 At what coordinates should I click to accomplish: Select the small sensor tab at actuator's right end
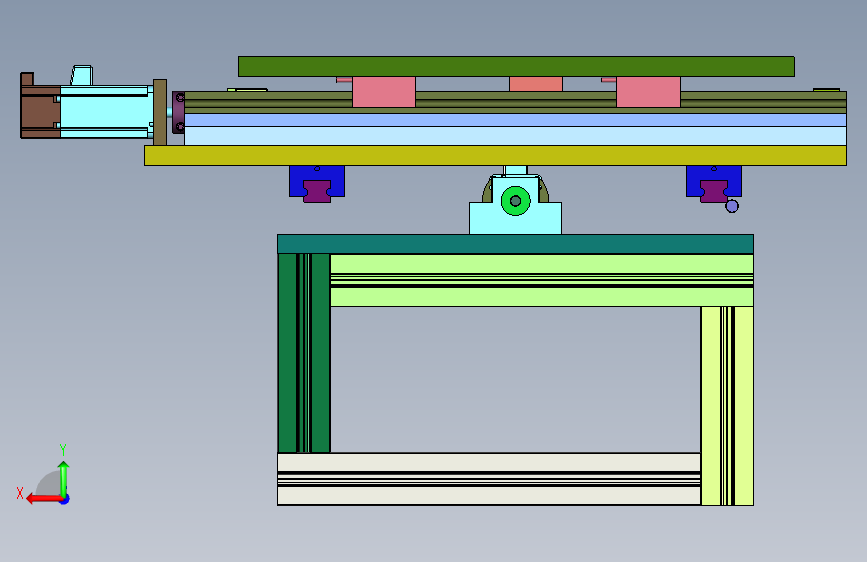pos(826,90)
